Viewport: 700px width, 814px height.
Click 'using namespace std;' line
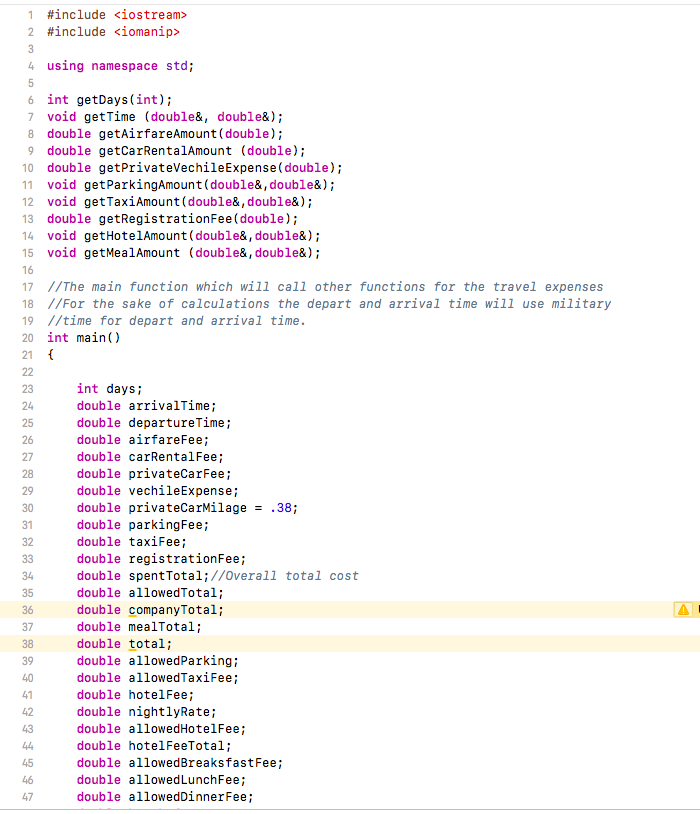pyautogui.click(x=120, y=66)
